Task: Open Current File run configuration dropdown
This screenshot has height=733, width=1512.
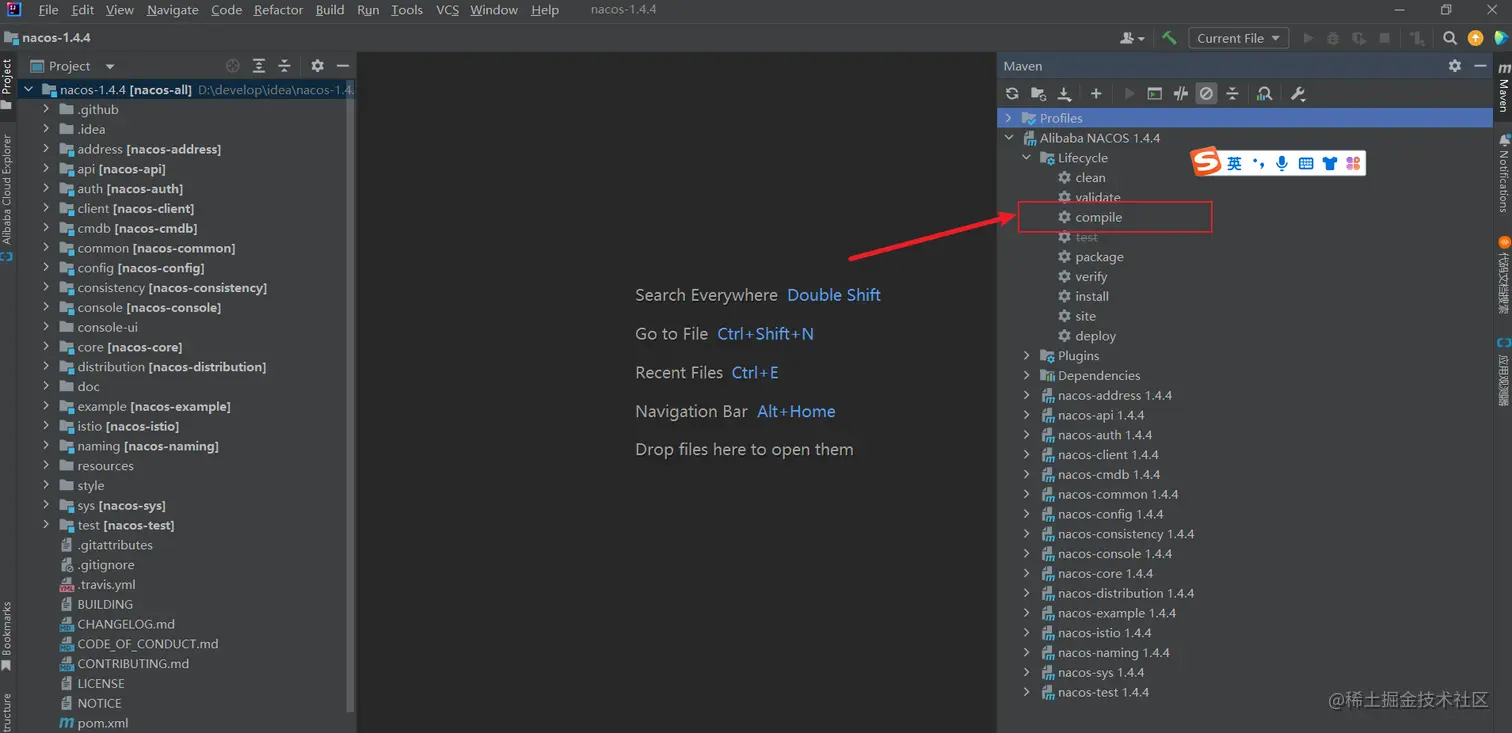Action: pos(1238,38)
